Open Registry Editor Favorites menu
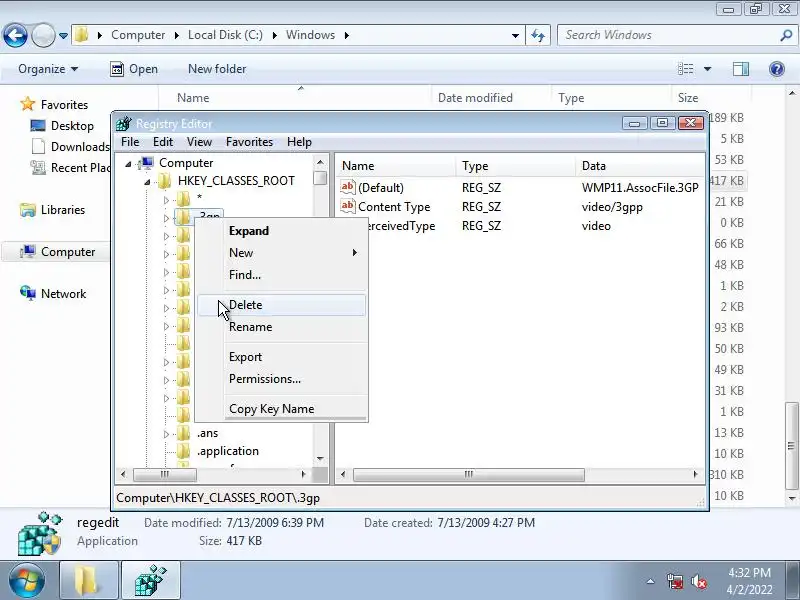Screen dimensions: 800x600 pos(249,142)
